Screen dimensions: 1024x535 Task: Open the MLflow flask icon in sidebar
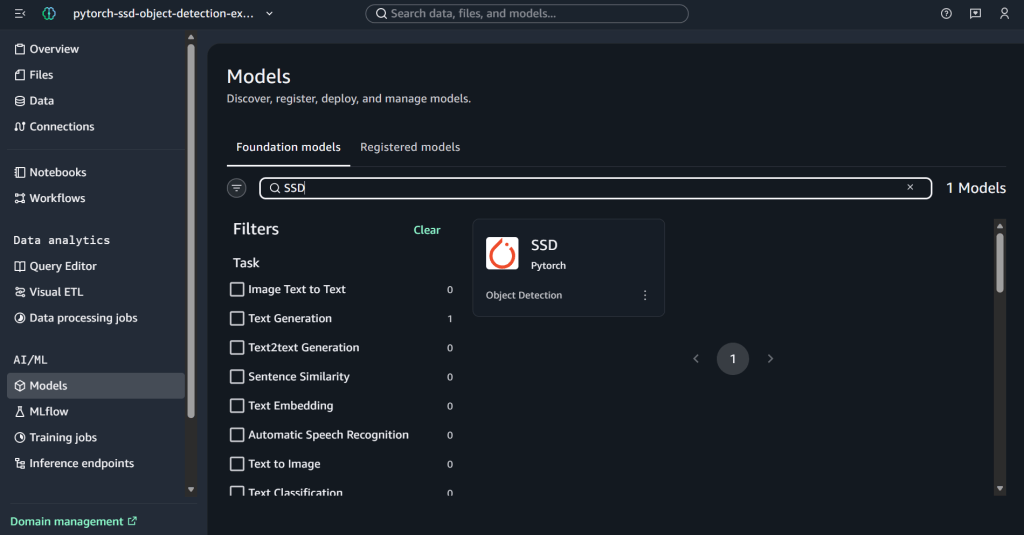tap(20, 412)
